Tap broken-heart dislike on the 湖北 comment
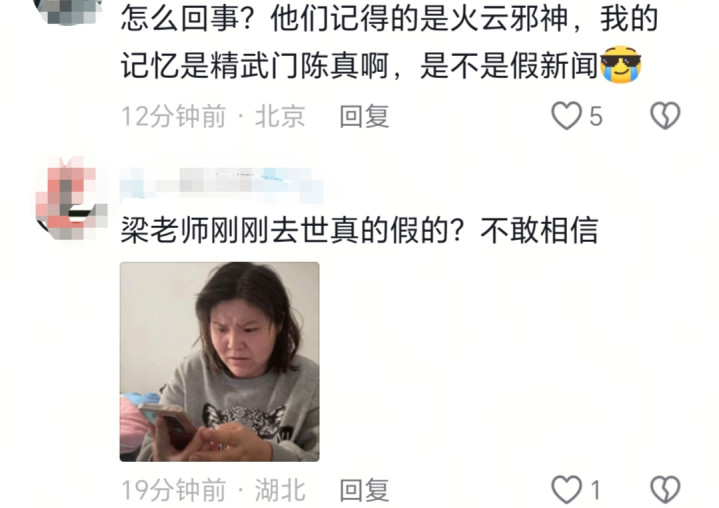Screen dimensions: 719x508 665,490
